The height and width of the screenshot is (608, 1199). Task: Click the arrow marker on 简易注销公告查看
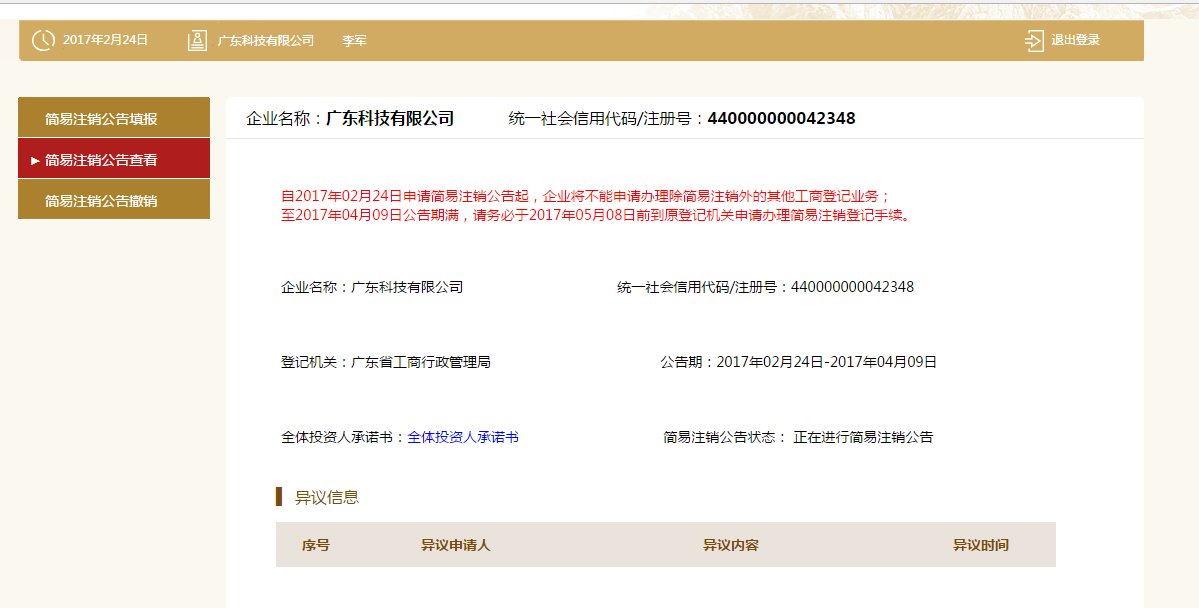click(35, 160)
